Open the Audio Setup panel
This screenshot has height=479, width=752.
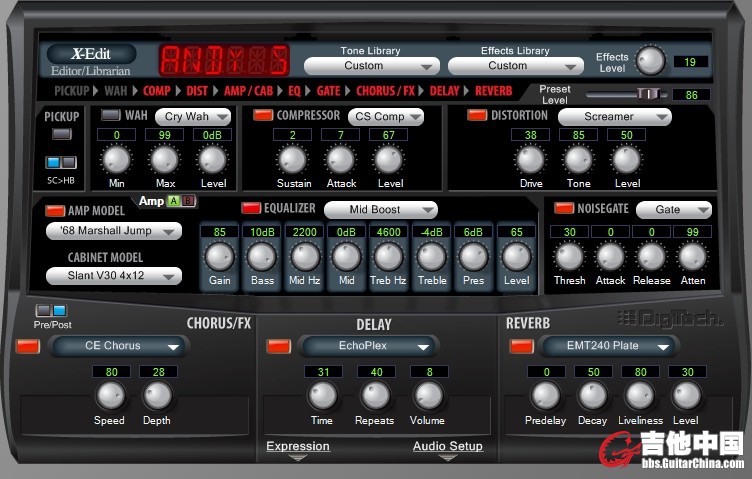pyautogui.click(x=448, y=446)
